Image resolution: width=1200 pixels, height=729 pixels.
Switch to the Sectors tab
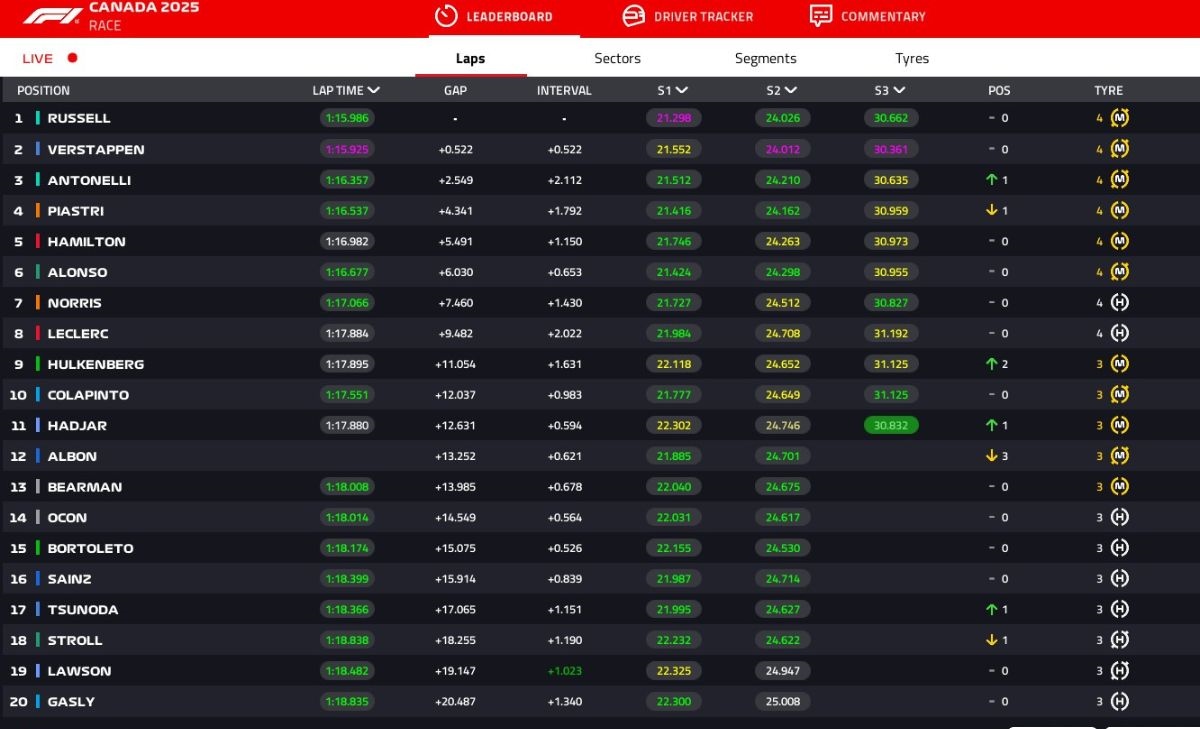coord(617,58)
